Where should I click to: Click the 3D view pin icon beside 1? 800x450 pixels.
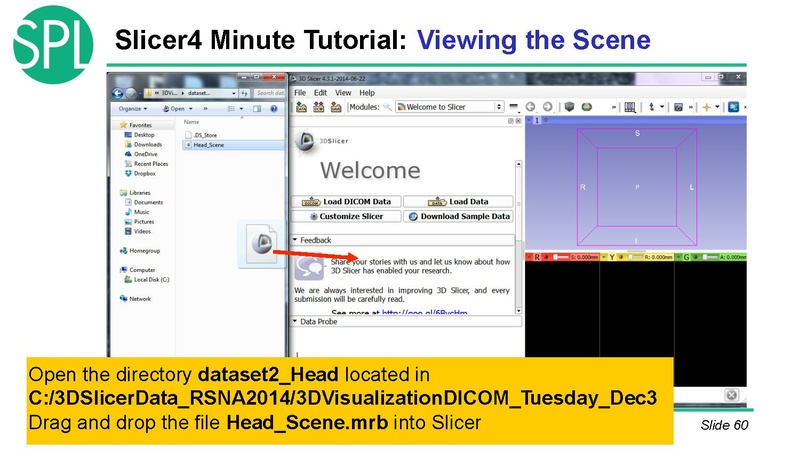click(x=529, y=120)
